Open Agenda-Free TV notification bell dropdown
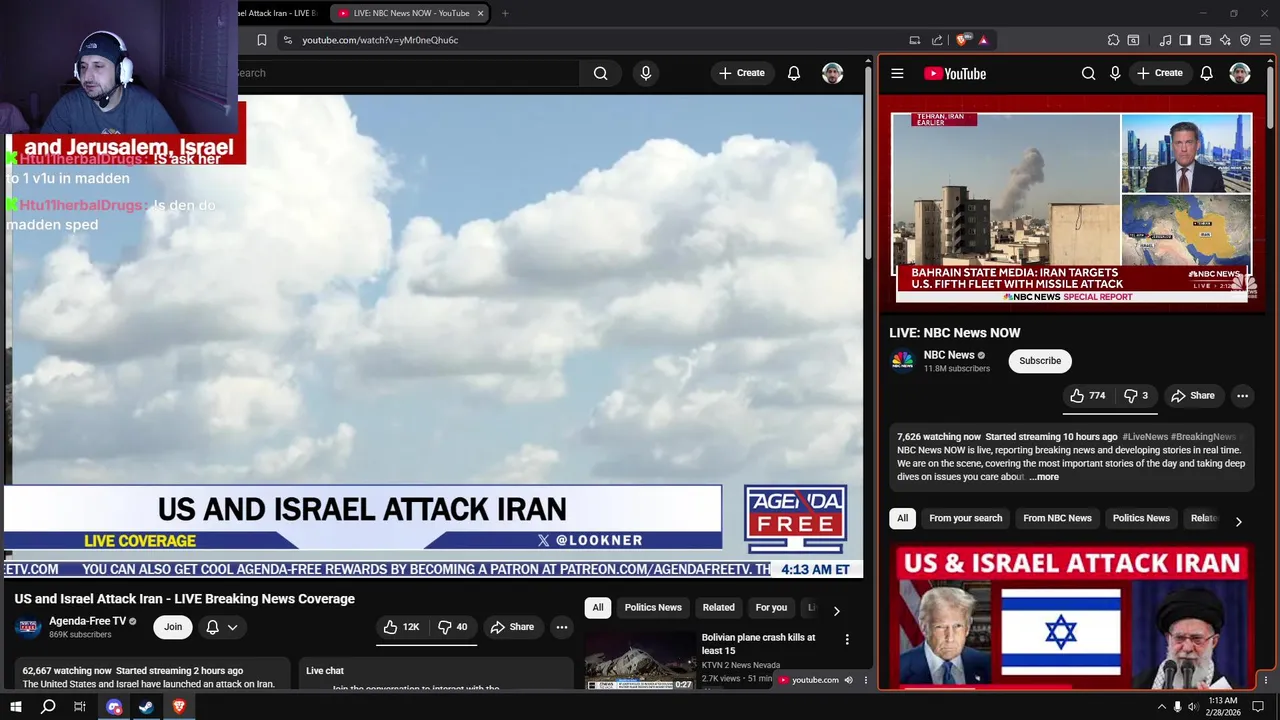This screenshot has width=1280, height=720. 221,627
